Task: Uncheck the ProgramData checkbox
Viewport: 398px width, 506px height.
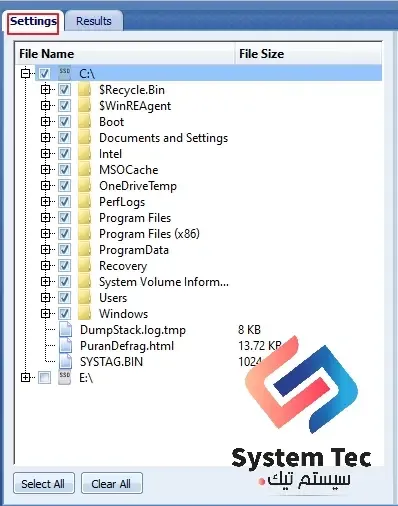Action: pyautogui.click(x=64, y=249)
